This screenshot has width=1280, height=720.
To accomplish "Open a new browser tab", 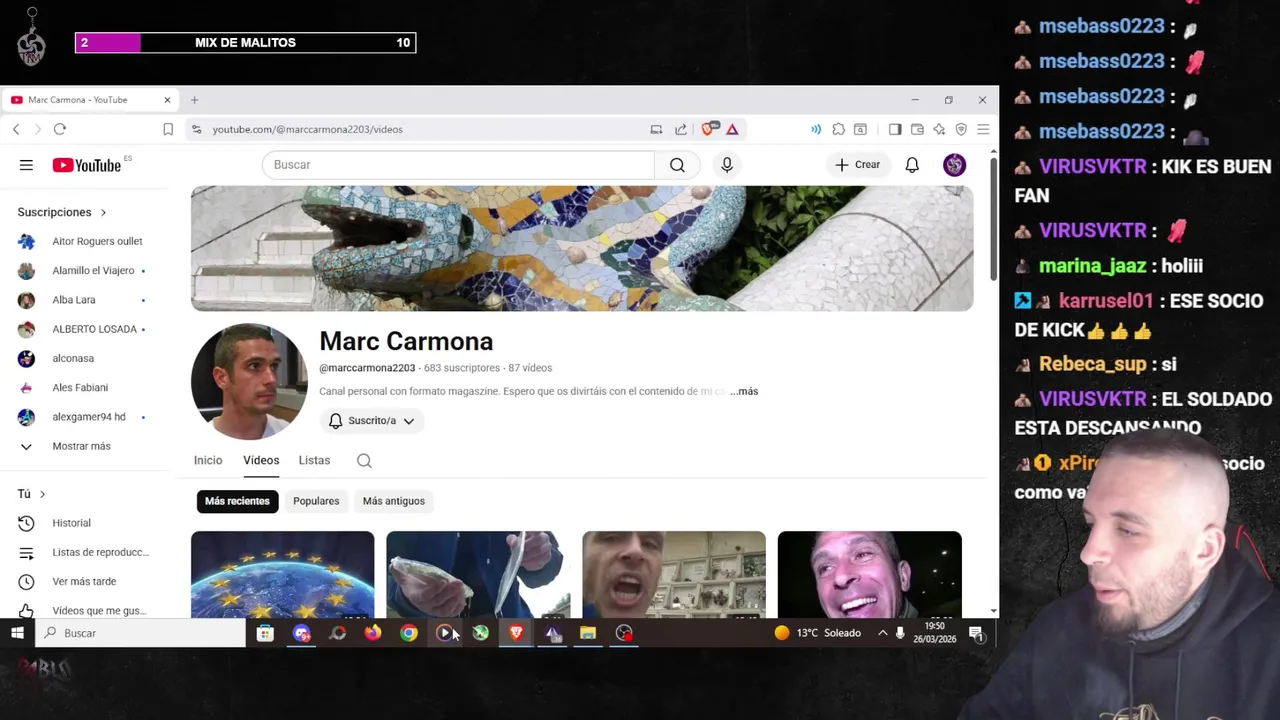I will 194,100.
